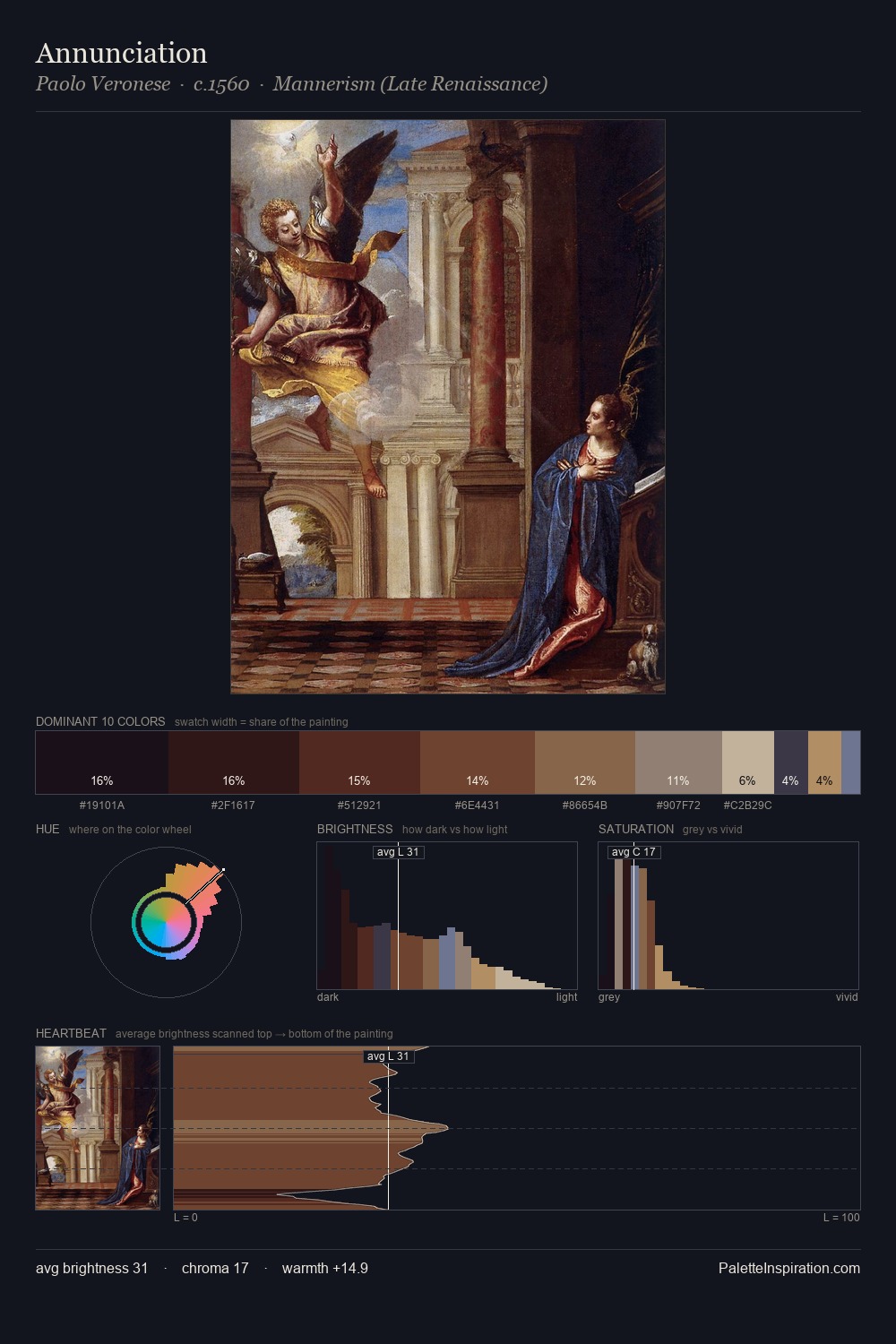The height and width of the screenshot is (1344, 896).
Task: Click the 'SATURATION' section heading
Action: coord(636,829)
